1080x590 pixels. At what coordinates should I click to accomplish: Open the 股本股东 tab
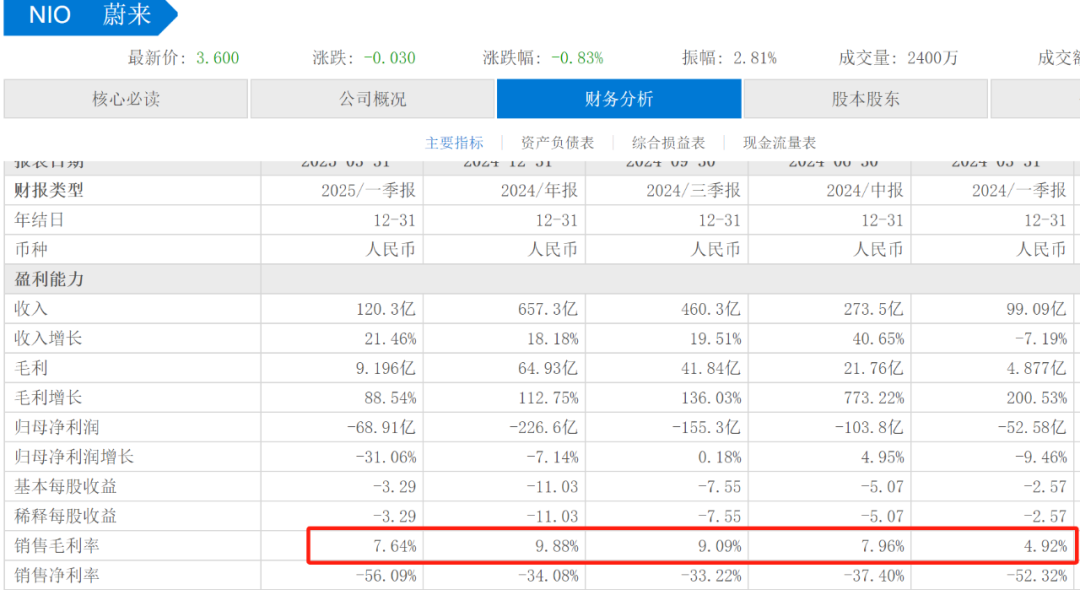click(865, 99)
